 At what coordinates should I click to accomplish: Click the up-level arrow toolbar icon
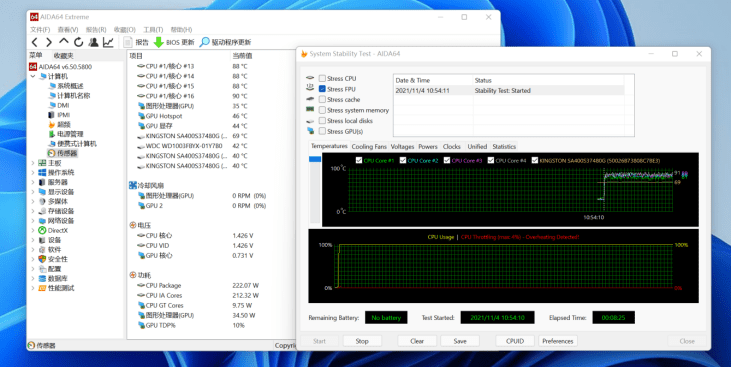(x=63, y=42)
